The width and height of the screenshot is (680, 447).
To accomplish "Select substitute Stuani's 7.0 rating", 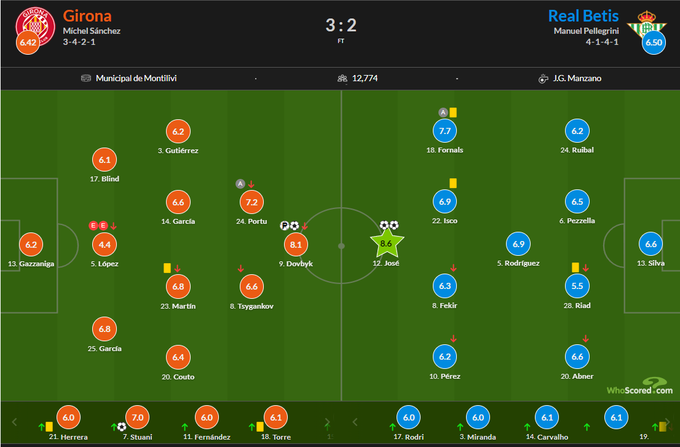I will (x=138, y=418).
